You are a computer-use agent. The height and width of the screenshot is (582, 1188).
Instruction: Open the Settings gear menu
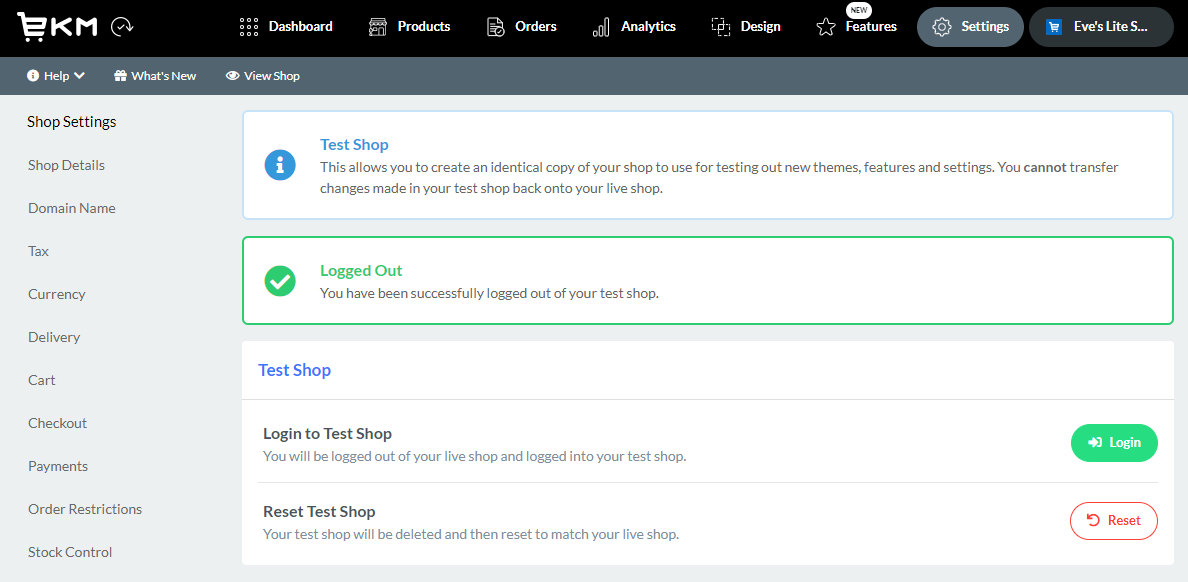pyautogui.click(x=969, y=27)
